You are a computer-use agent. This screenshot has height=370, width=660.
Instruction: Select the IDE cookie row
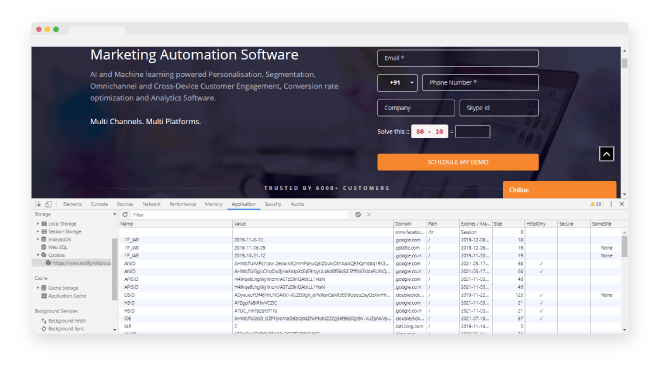pyautogui.click(x=370, y=319)
